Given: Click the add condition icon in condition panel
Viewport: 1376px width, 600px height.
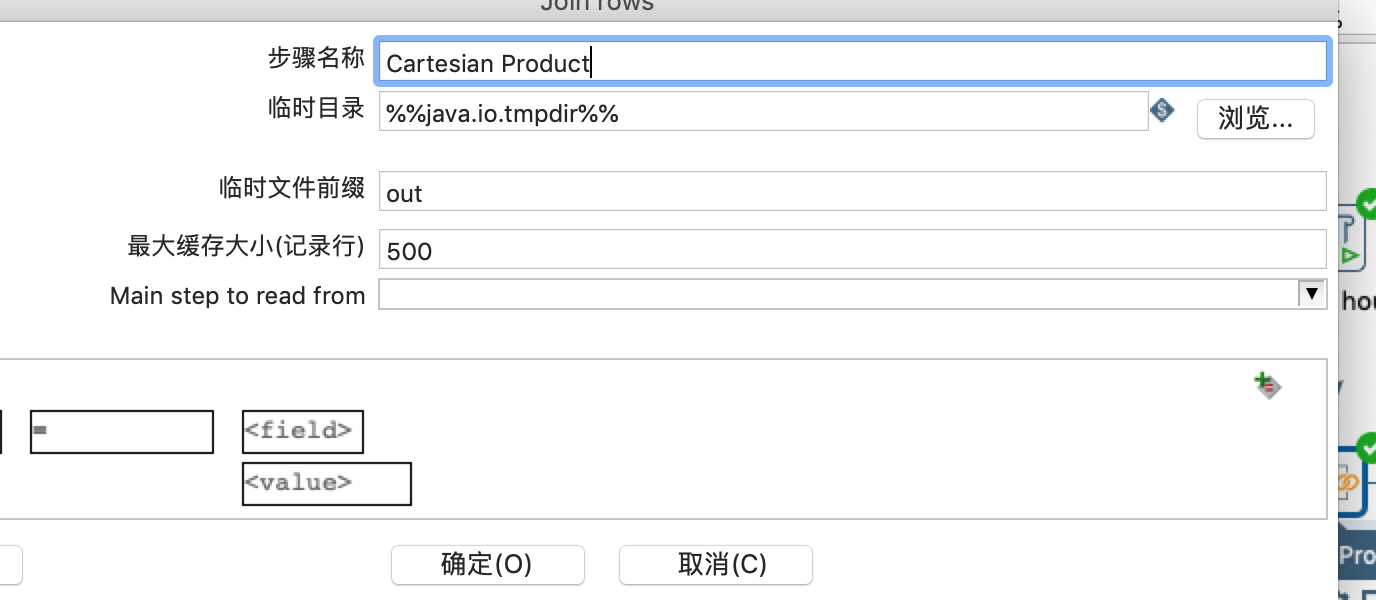Looking at the screenshot, I should coord(1268,386).
